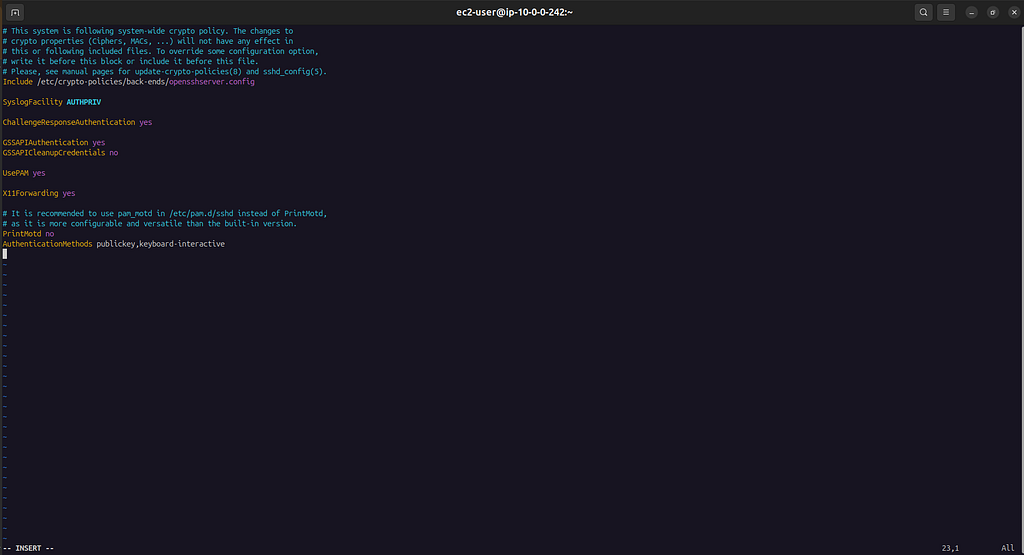Click comment line starting '# this or following'
Screen dimensions: 1024x555
coord(161,51)
